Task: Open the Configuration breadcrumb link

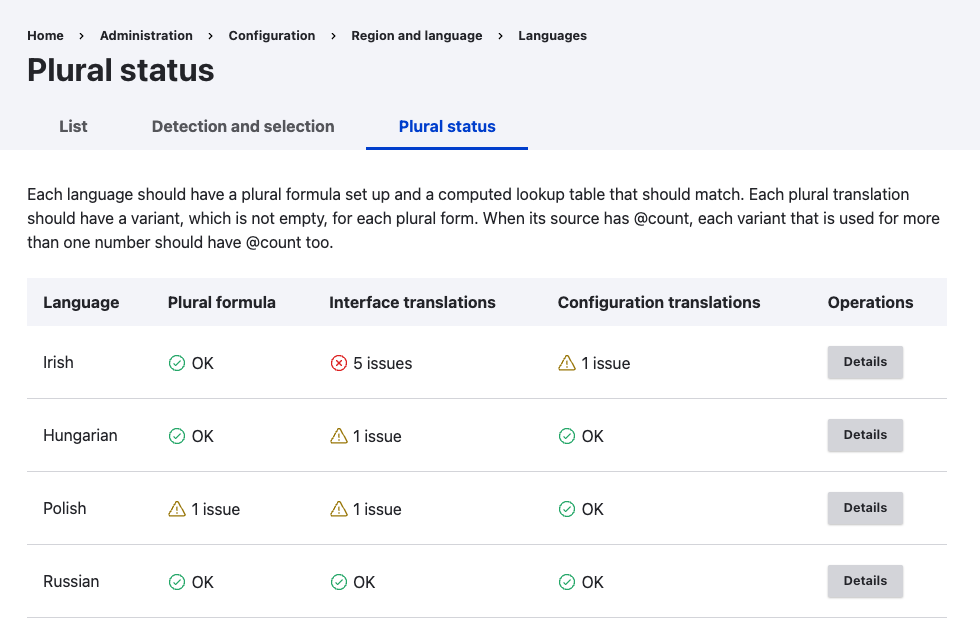Action: (272, 36)
